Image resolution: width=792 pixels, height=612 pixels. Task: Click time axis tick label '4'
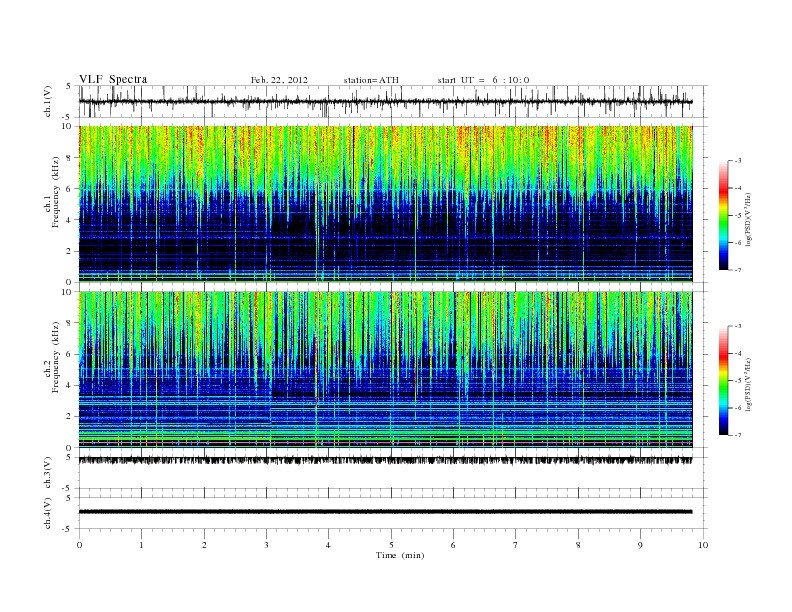coord(328,545)
